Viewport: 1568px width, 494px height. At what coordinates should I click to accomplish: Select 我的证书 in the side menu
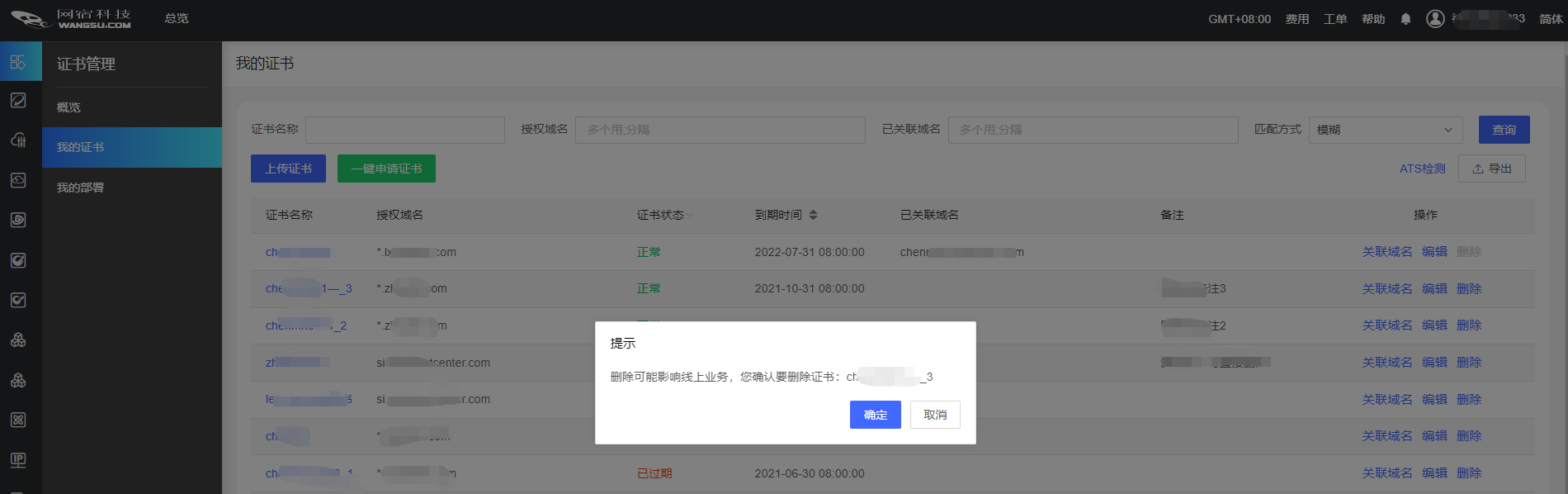80,147
